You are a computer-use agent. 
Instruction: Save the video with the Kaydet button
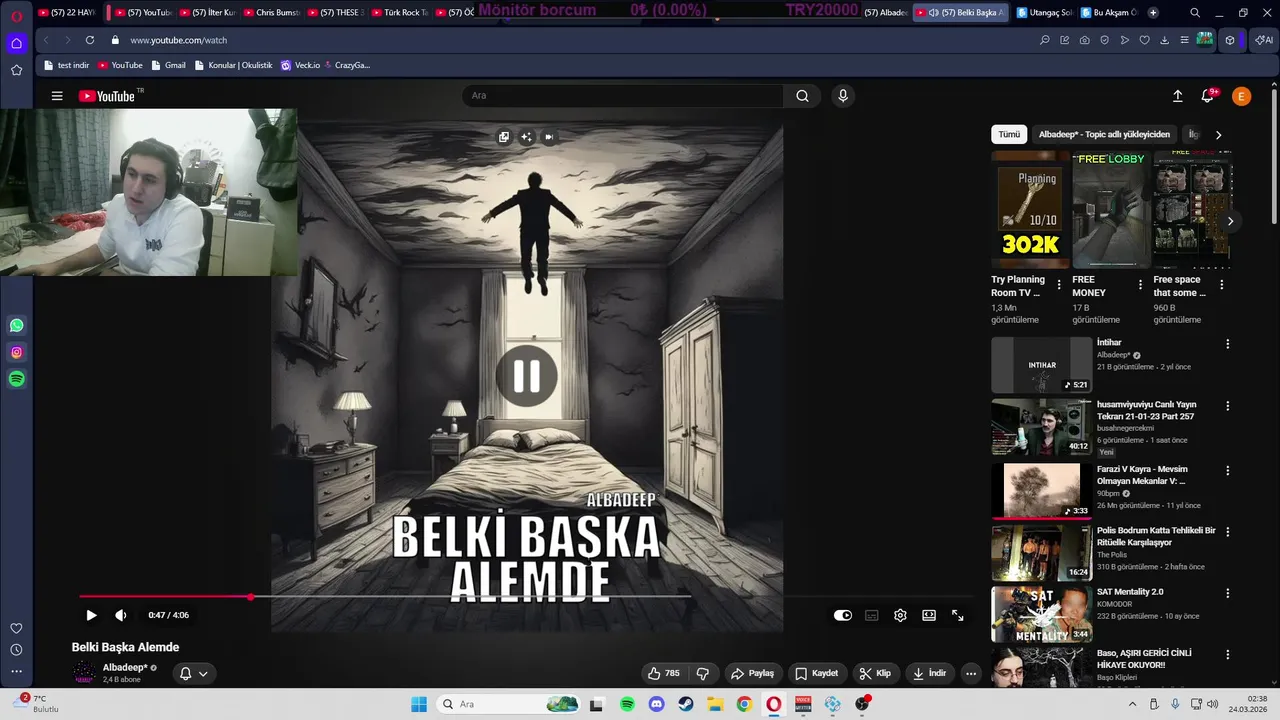point(817,673)
